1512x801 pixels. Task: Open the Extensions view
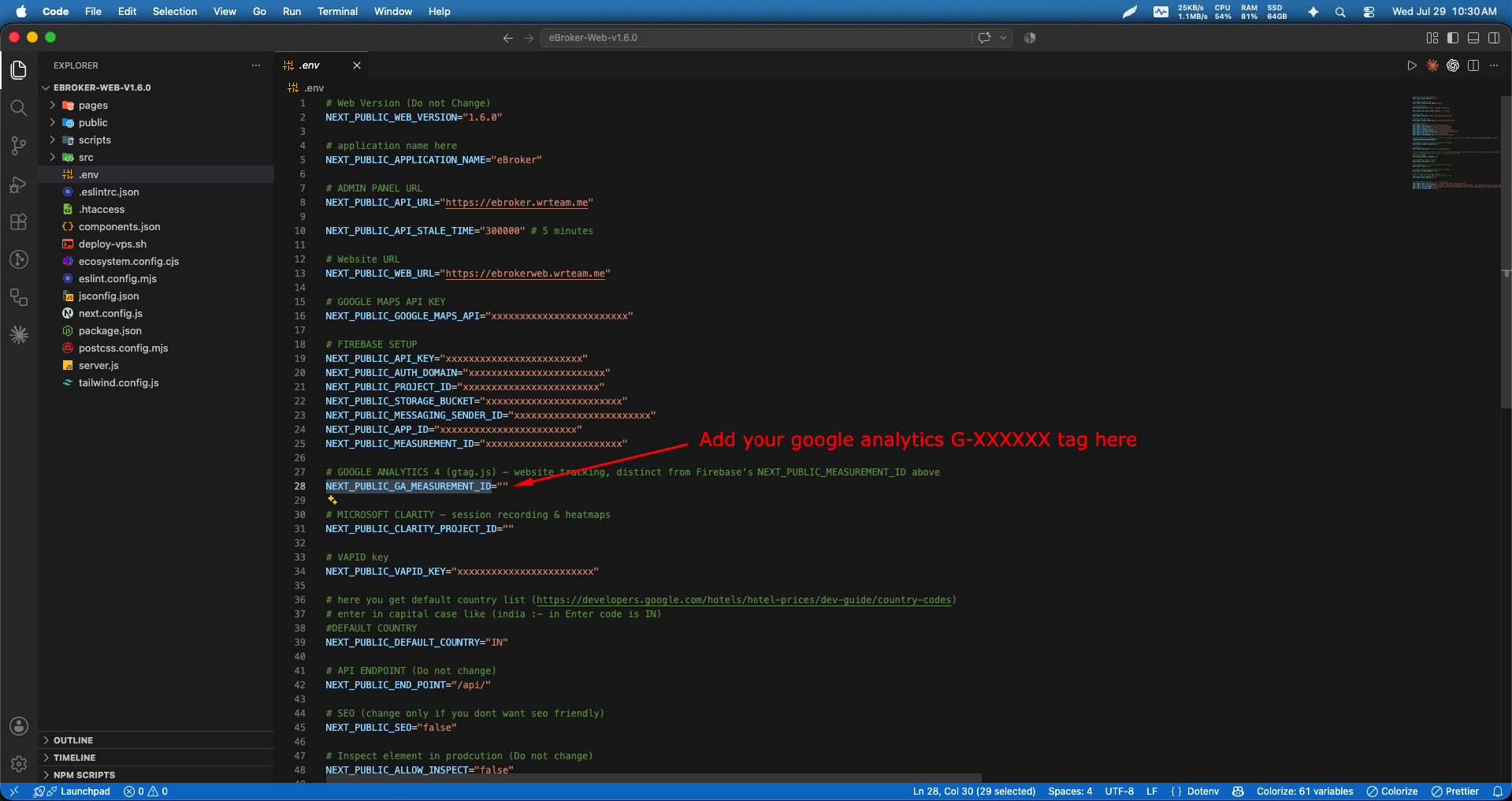point(19,222)
